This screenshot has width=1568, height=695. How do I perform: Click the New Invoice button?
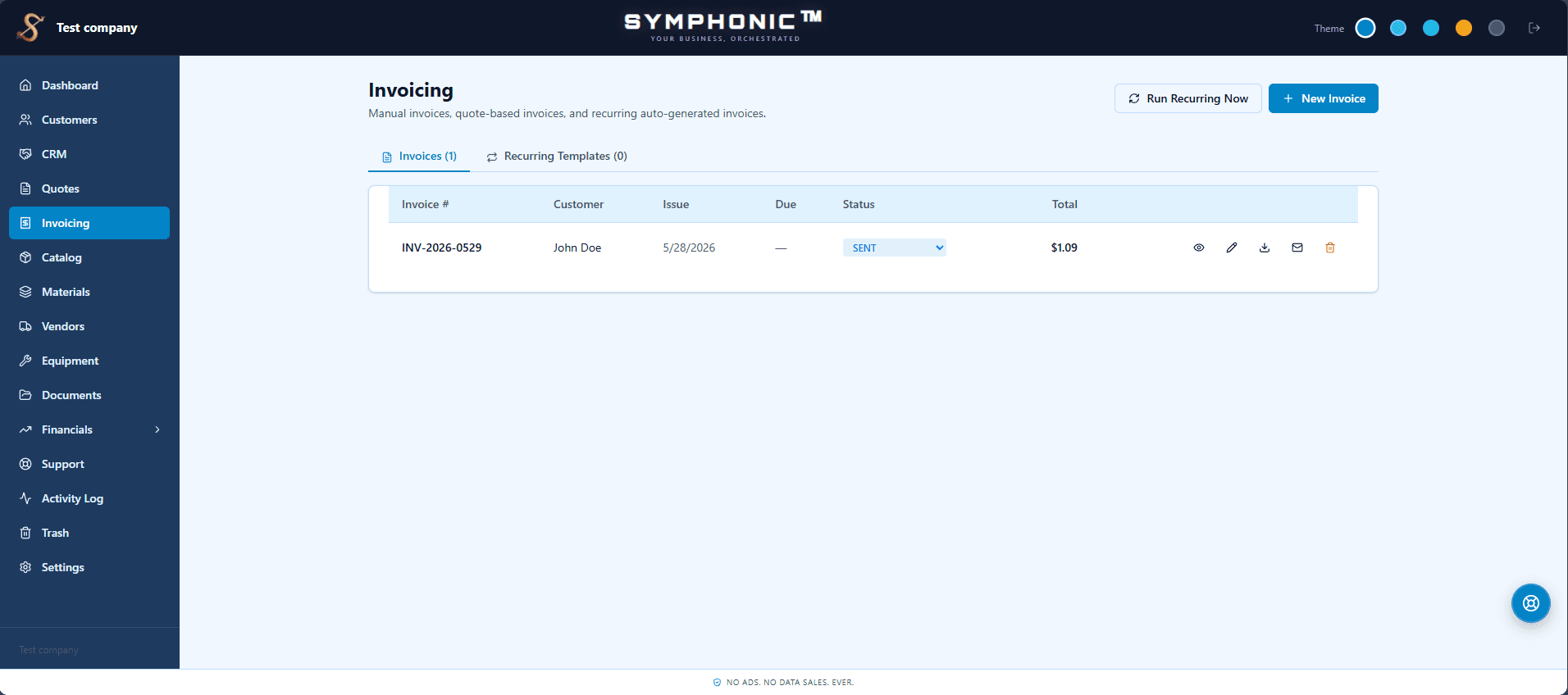pyautogui.click(x=1323, y=98)
